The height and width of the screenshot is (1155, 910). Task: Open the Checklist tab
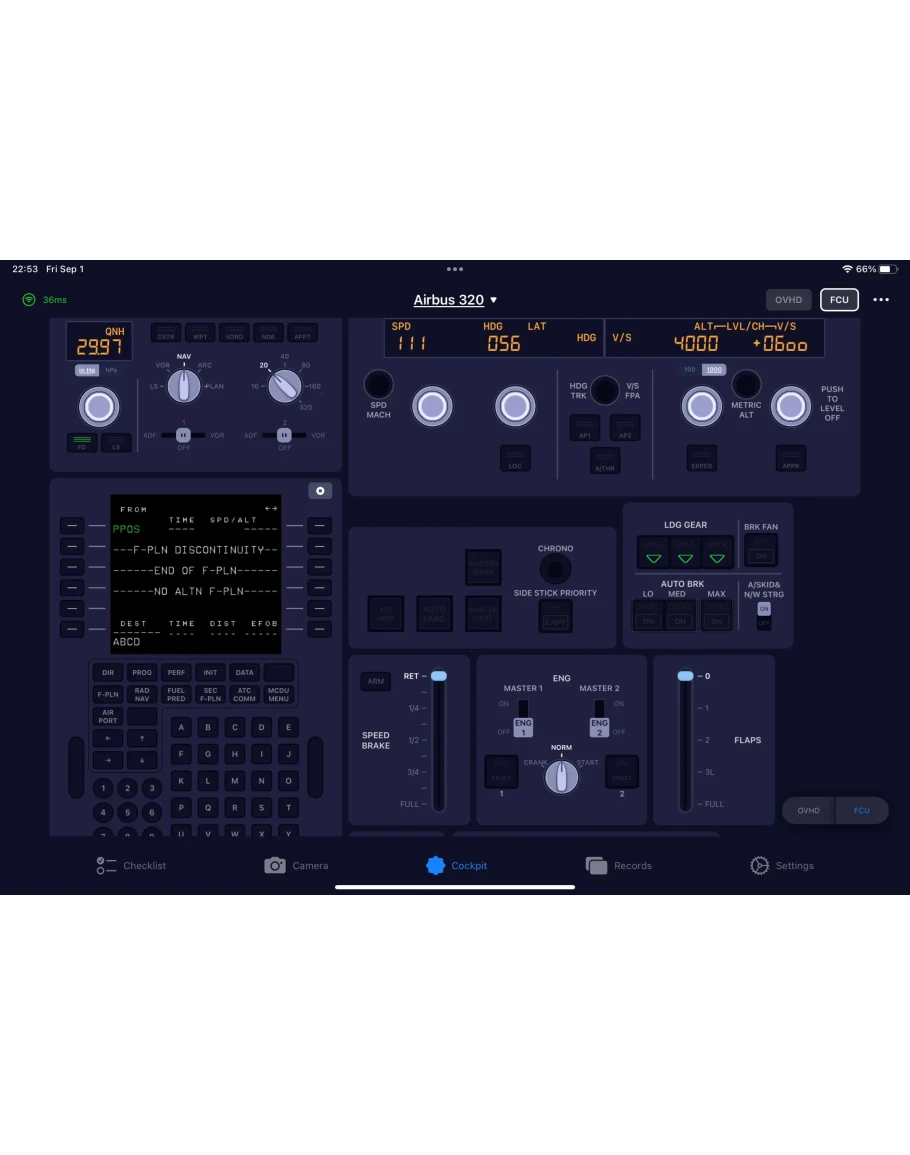pyautogui.click(x=131, y=866)
